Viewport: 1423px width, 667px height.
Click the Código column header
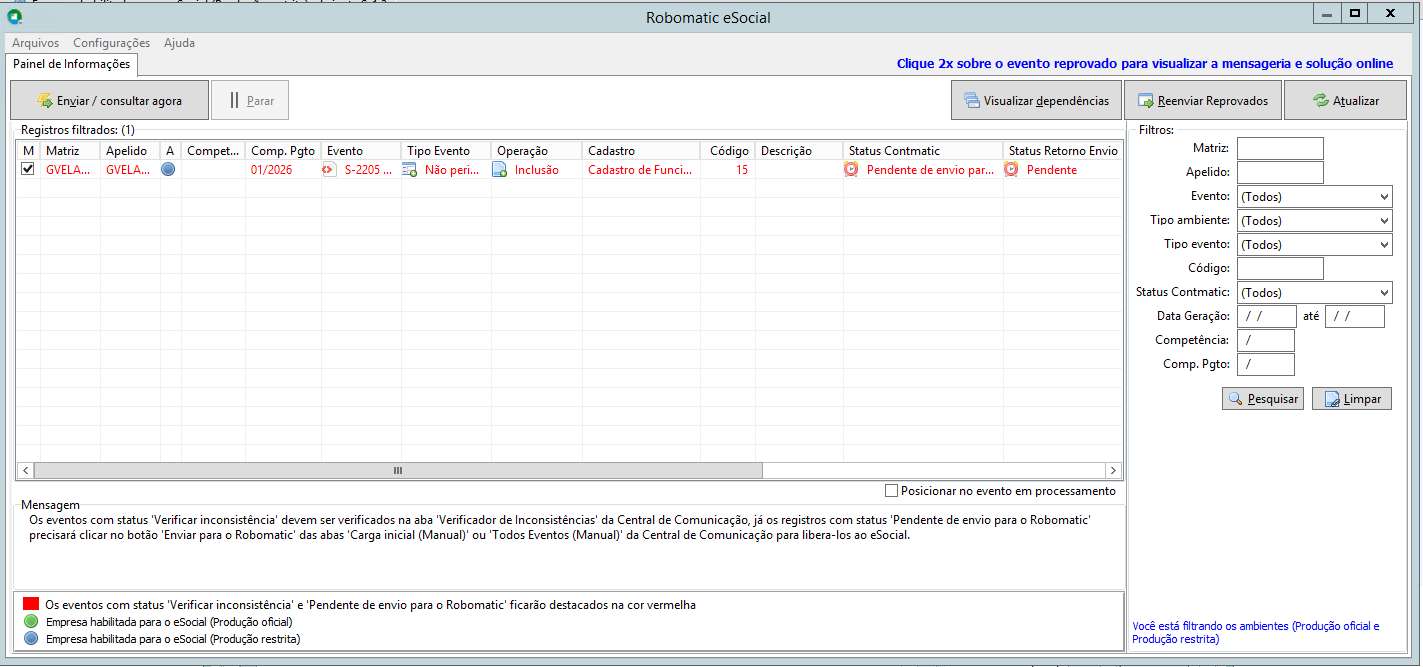pos(728,151)
